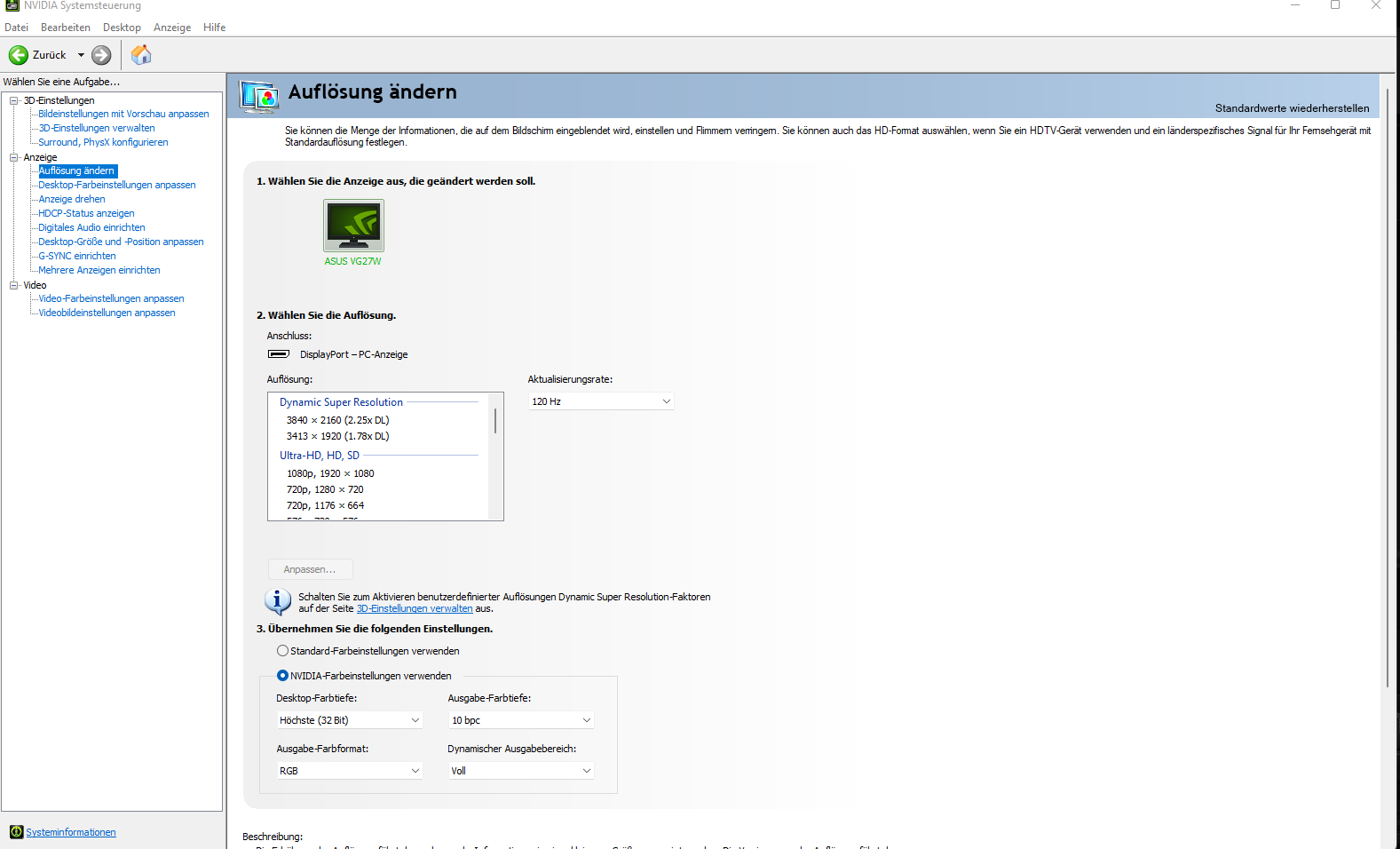
Task: Open the Aktualisierungsrate 120 Hz dropdown
Action: [601, 401]
